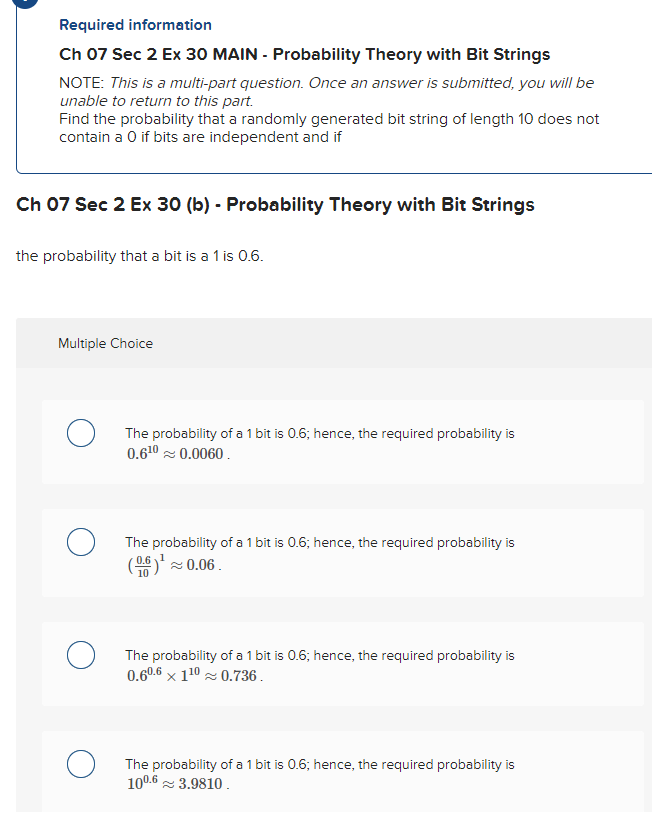
Task: Click the Required information heading link
Action: coord(135,24)
